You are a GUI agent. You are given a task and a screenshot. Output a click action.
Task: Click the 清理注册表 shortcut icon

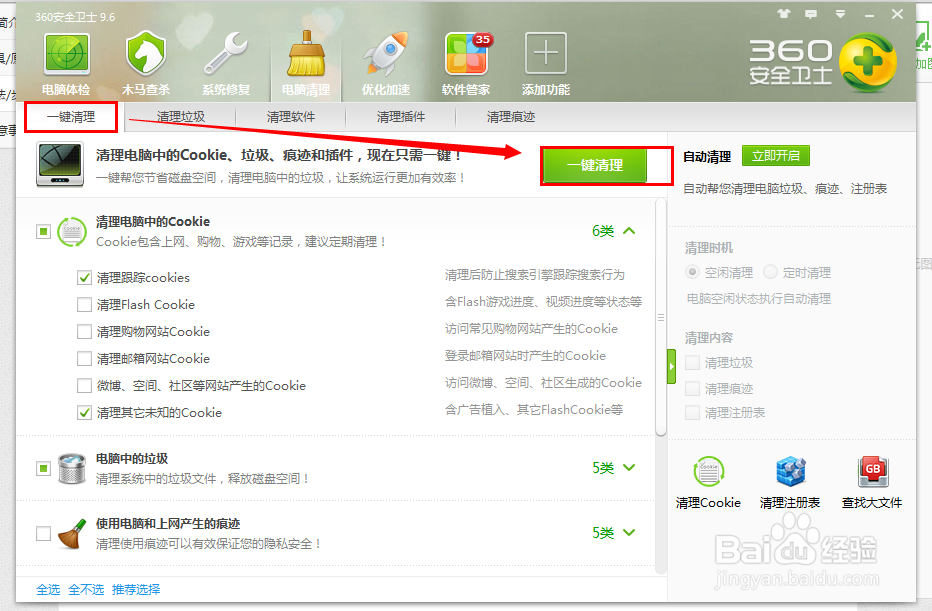pos(791,471)
